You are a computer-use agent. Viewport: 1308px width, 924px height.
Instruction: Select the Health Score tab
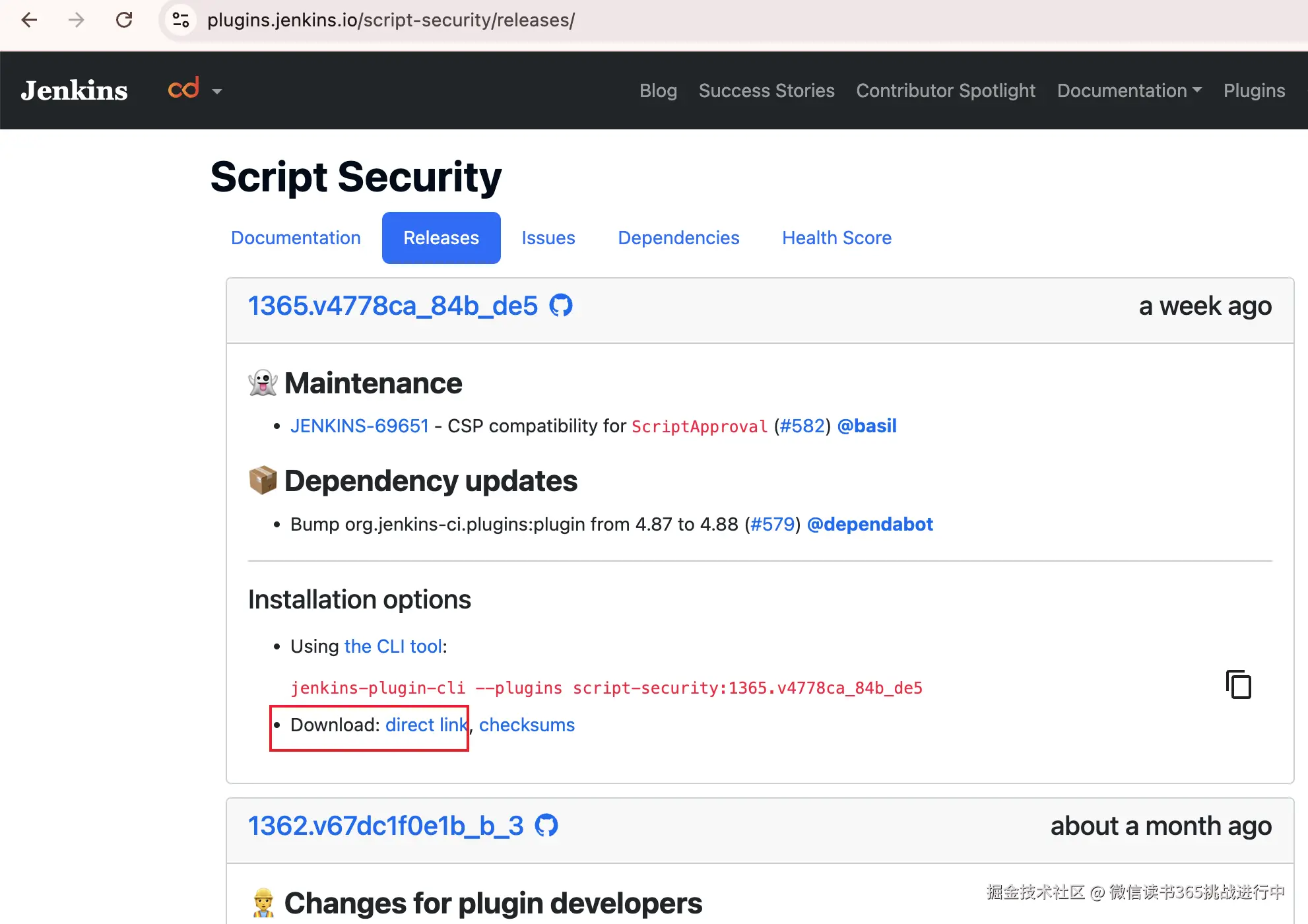click(836, 238)
